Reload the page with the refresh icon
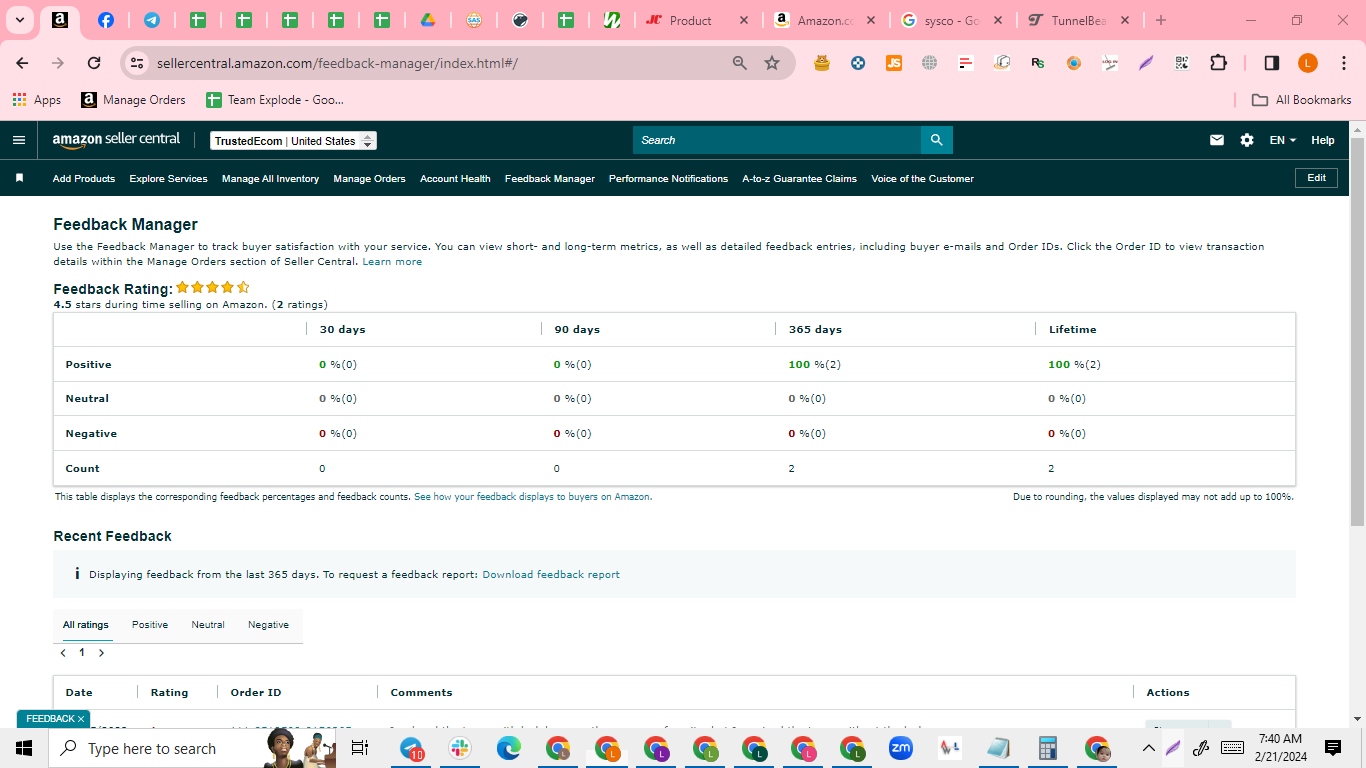Viewport: 1366px width, 768px height. [x=94, y=63]
